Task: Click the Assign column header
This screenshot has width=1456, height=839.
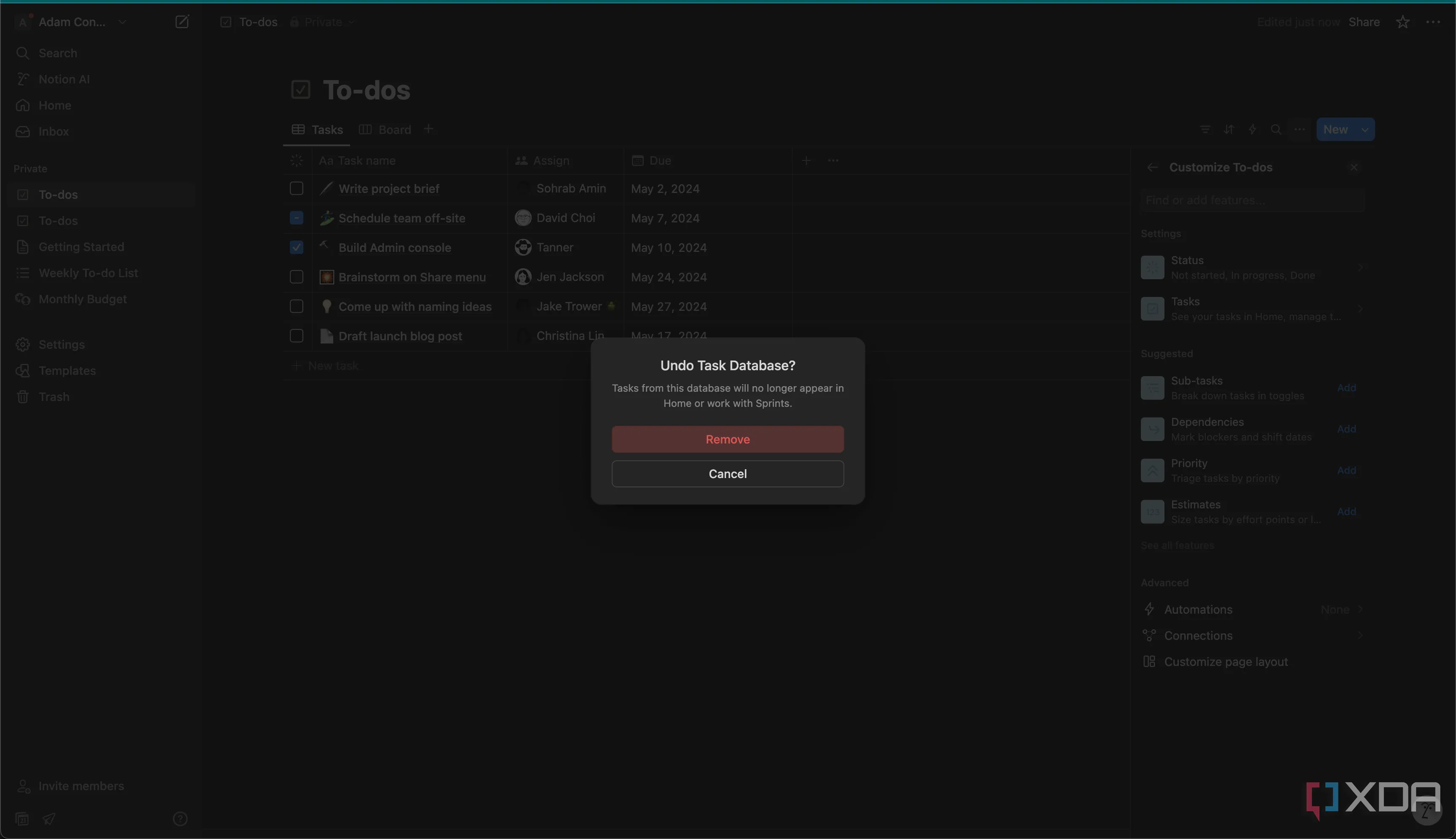Action: 565,161
